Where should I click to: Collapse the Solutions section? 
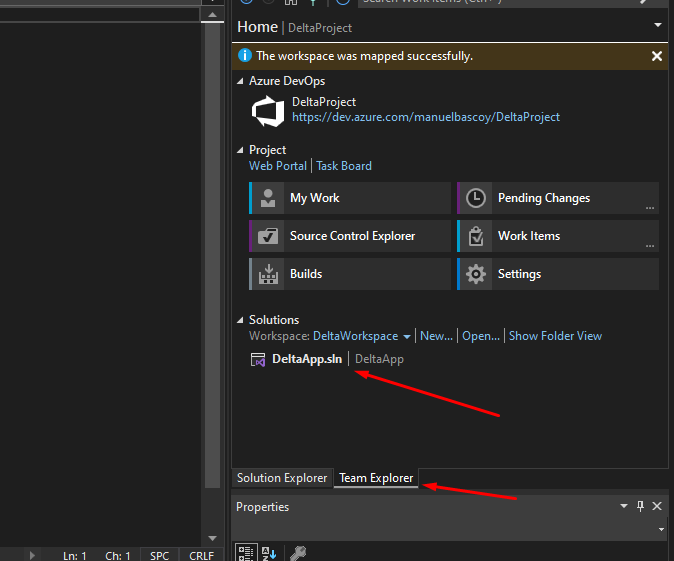(240, 320)
